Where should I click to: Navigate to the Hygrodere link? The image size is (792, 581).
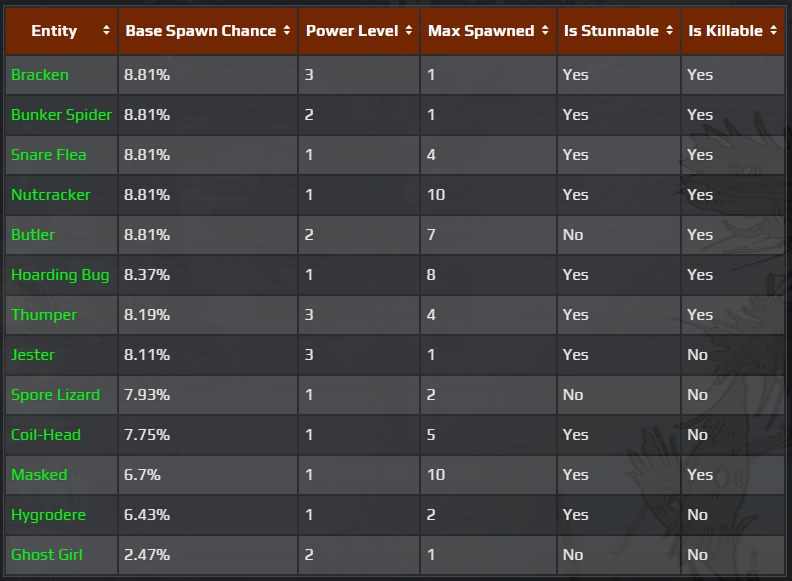point(48,515)
